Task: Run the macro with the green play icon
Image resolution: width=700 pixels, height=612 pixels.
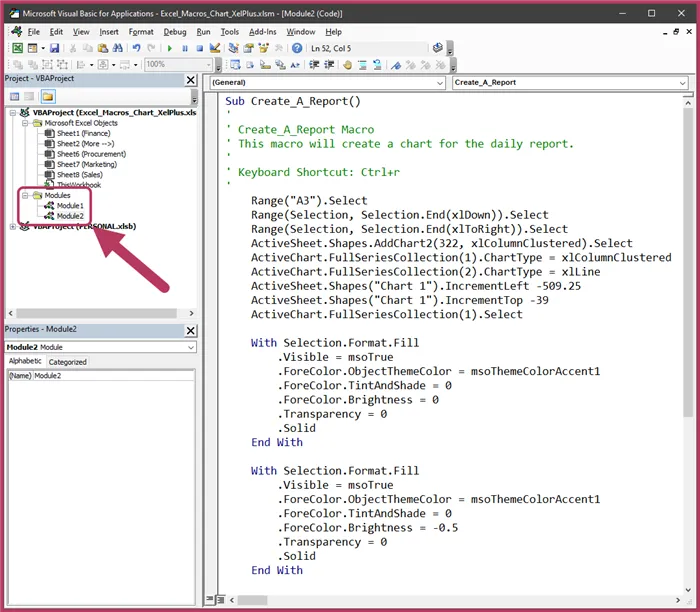Action: [x=170, y=48]
